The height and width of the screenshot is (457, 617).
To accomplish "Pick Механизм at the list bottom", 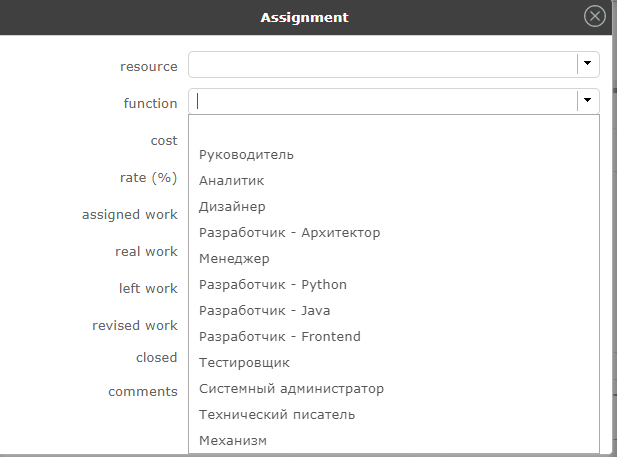I will coord(233,441).
